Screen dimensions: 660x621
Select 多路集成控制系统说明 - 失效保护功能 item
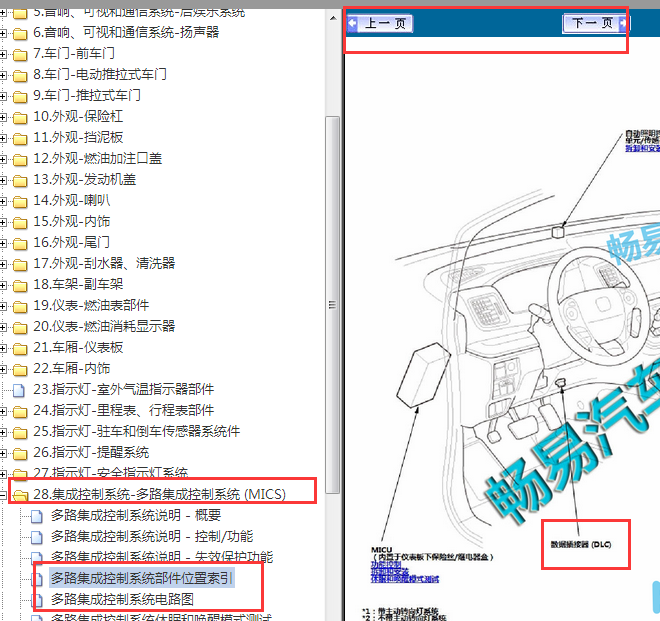(162, 557)
